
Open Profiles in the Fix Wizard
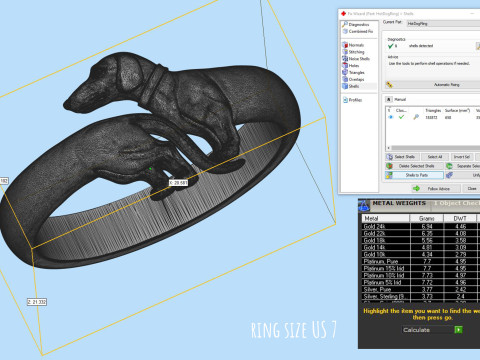[x=352, y=100]
